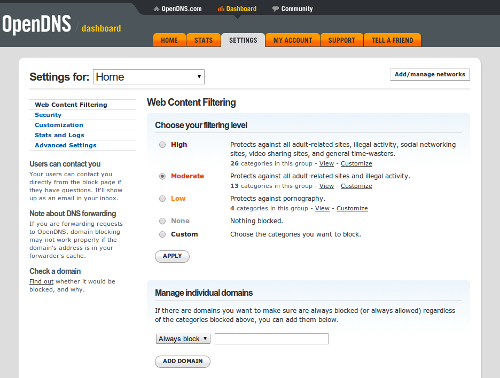Image resolution: width=500 pixels, height=378 pixels.
Task: Click the APPLY button
Action: pyautogui.click(x=172, y=256)
